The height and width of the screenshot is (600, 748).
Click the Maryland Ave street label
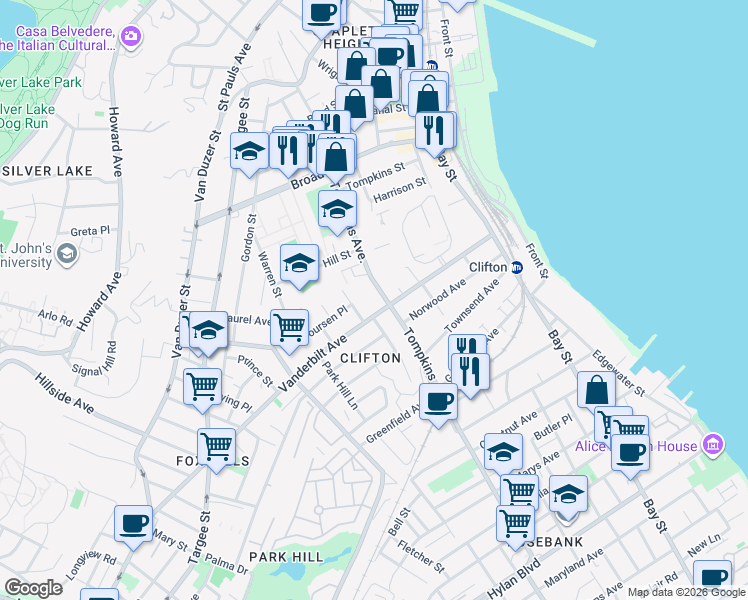[574, 568]
